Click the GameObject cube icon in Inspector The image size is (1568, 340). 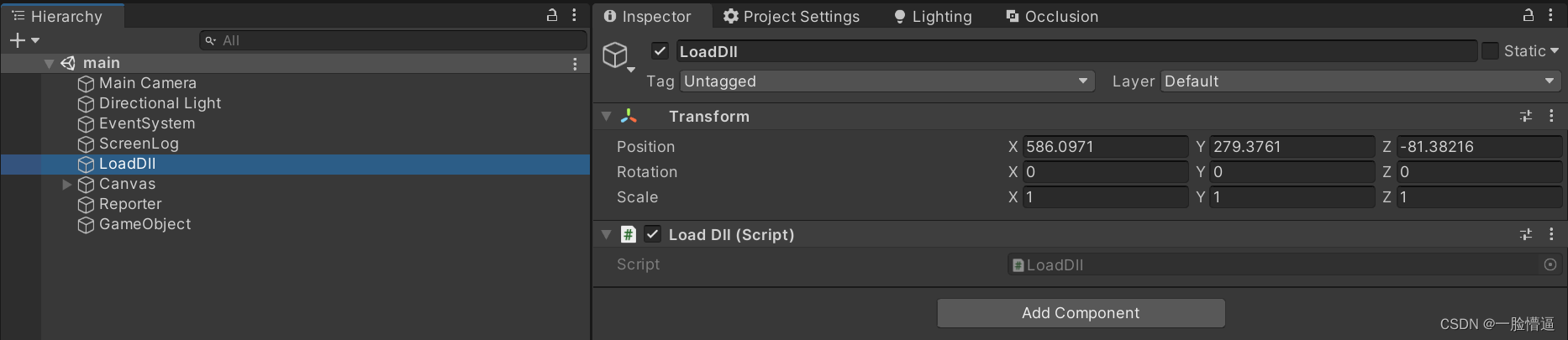[616, 55]
